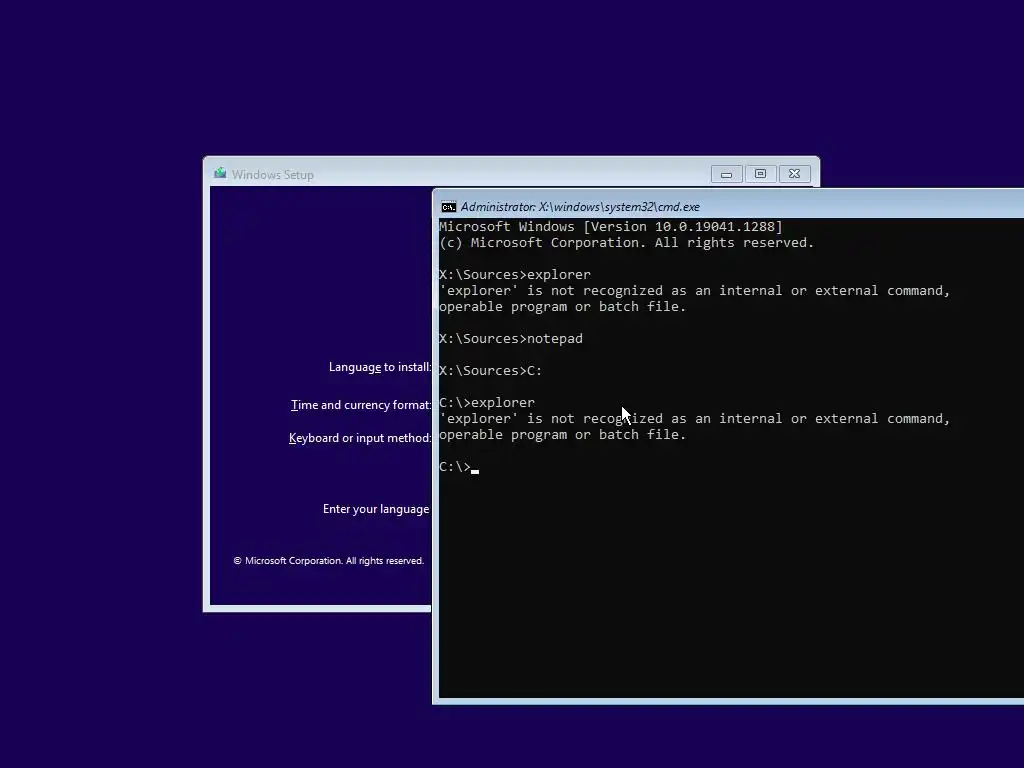Image resolution: width=1024 pixels, height=768 pixels.
Task: Click the current 'C:\>' prompt line
Action: coord(459,466)
